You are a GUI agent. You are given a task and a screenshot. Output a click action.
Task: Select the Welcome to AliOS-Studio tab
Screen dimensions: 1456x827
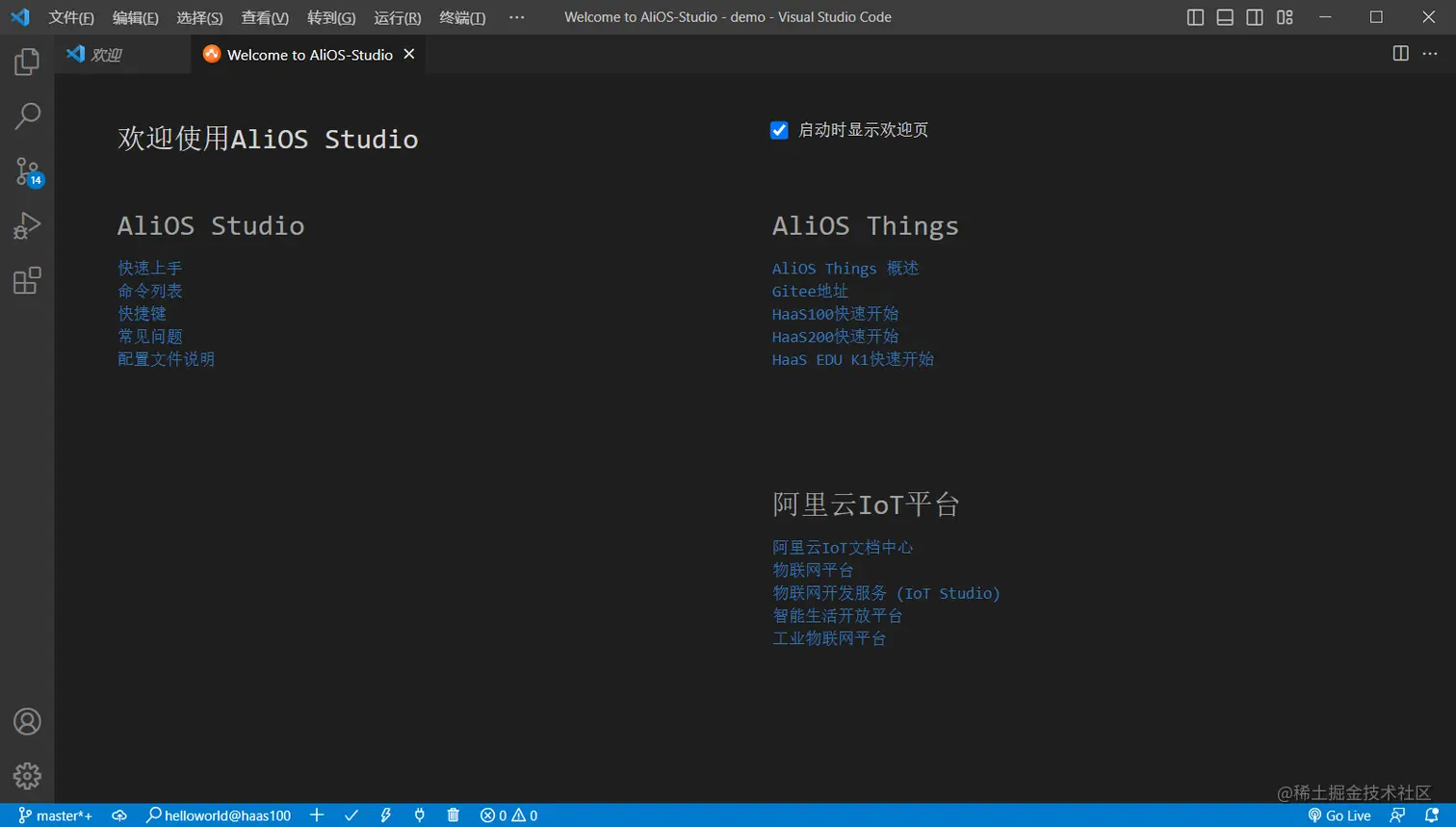[309, 55]
